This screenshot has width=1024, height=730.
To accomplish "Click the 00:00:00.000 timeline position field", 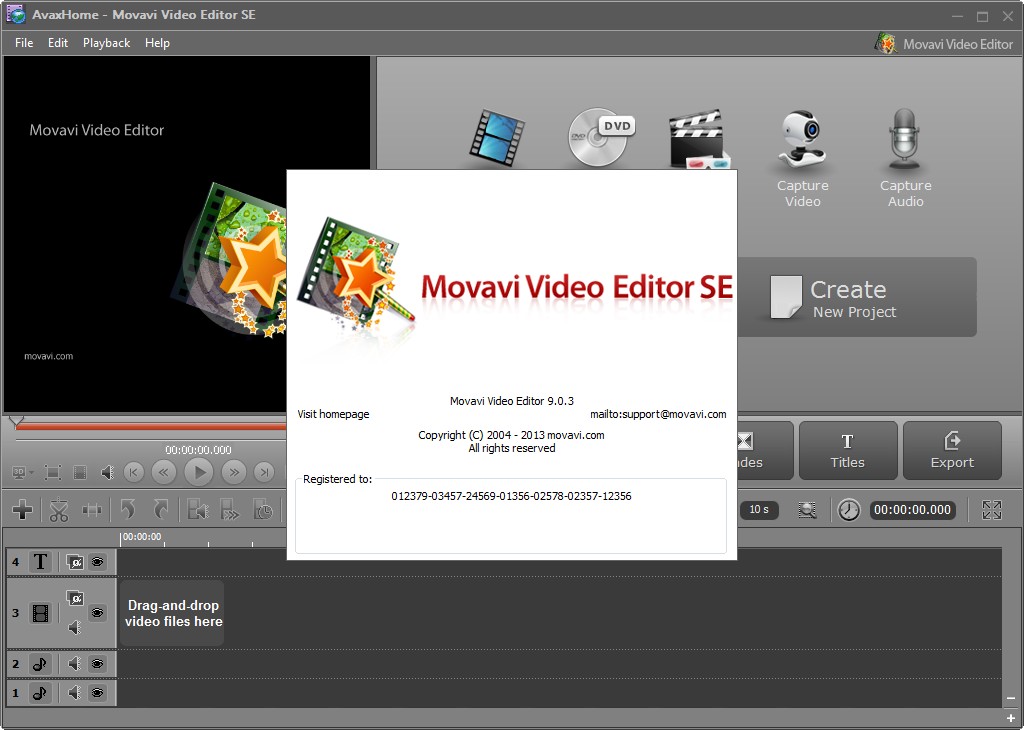I will (912, 510).
